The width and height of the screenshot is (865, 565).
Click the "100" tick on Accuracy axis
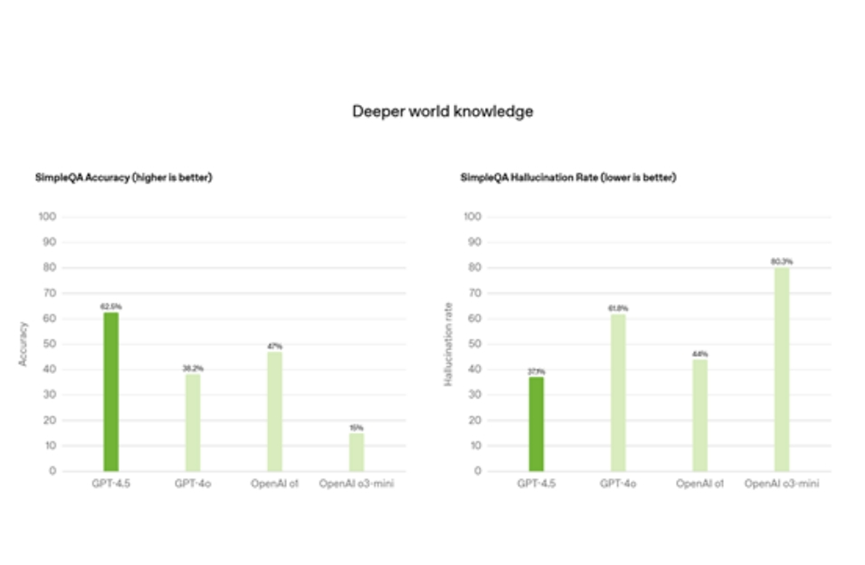coord(47,217)
